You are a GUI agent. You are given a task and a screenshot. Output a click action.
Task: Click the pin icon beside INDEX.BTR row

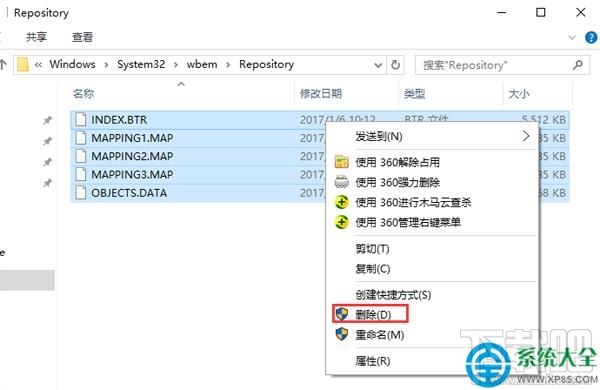point(47,121)
